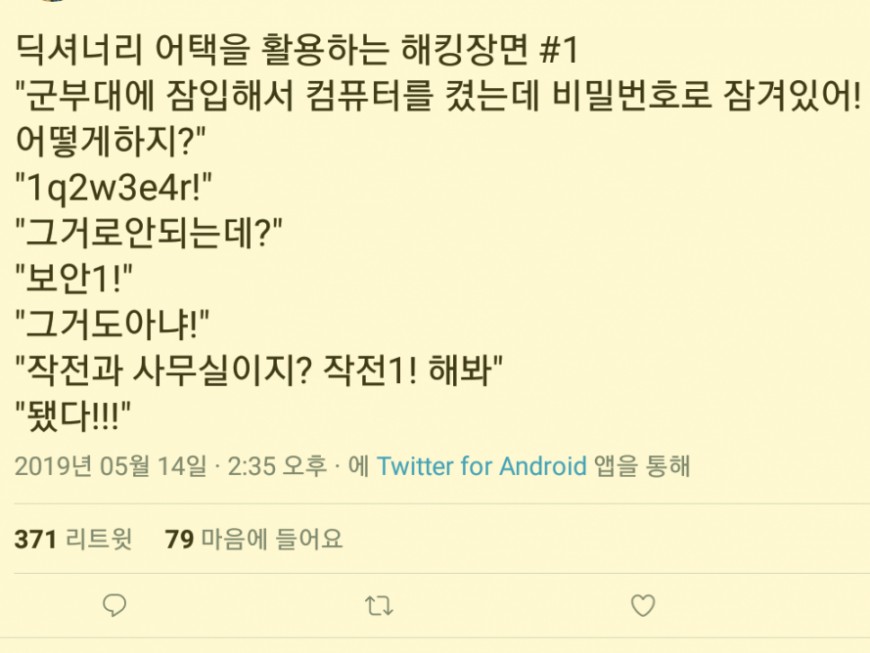View the 371 리트윗 list
This screenshot has height=653, width=870.
pos(73,539)
